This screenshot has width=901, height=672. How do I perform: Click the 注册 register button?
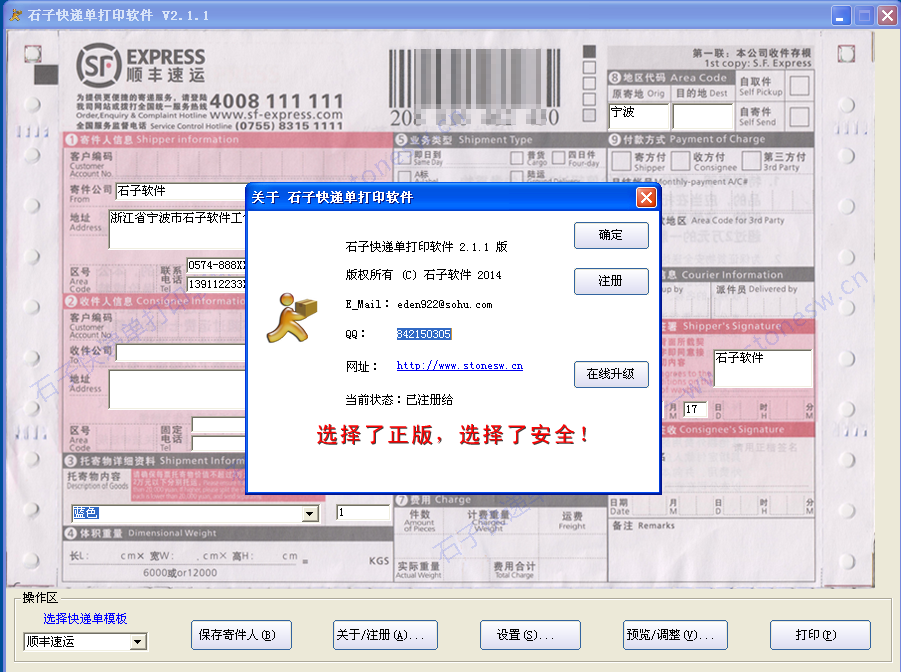point(611,281)
